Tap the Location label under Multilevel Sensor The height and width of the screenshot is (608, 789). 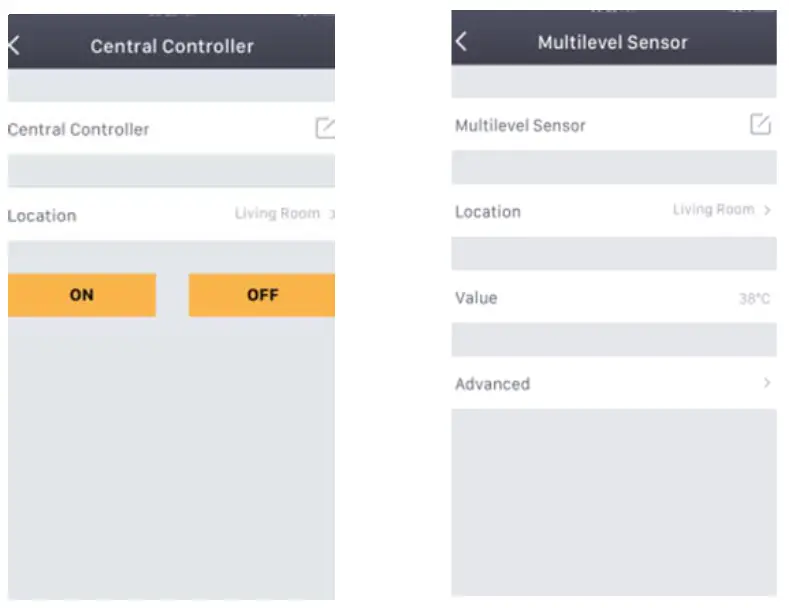coord(488,211)
